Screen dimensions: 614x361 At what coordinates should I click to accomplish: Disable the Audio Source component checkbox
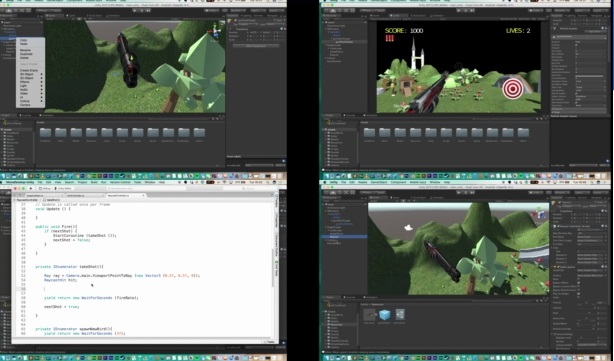click(x=558, y=267)
